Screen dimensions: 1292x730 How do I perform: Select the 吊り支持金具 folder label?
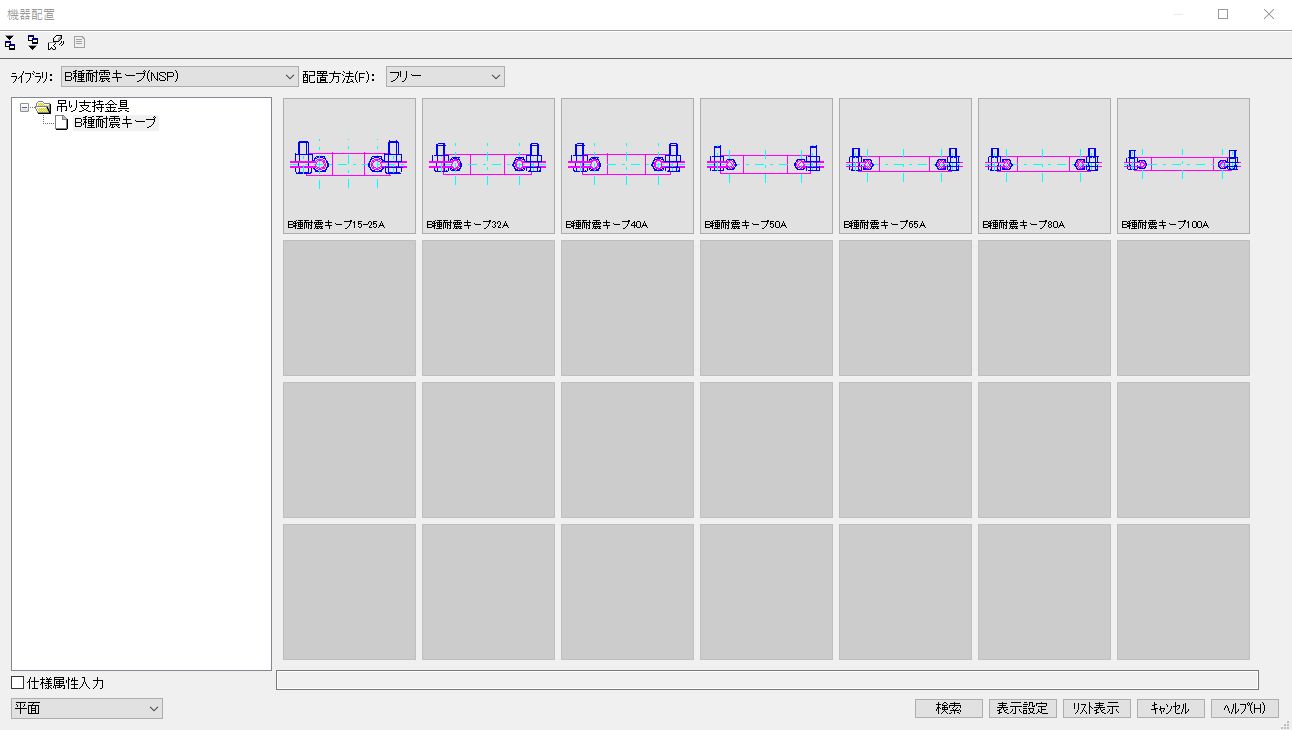(92, 106)
